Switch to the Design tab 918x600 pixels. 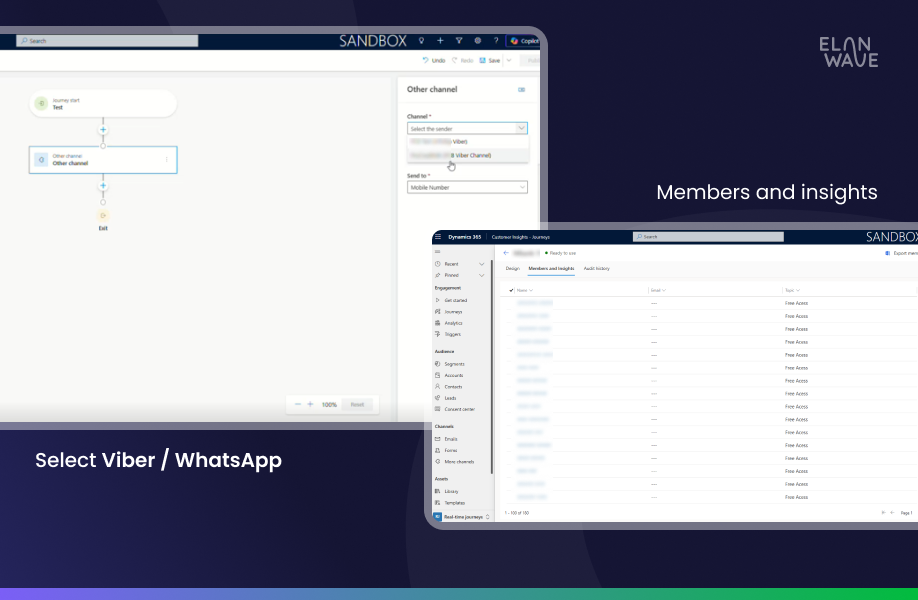512,269
